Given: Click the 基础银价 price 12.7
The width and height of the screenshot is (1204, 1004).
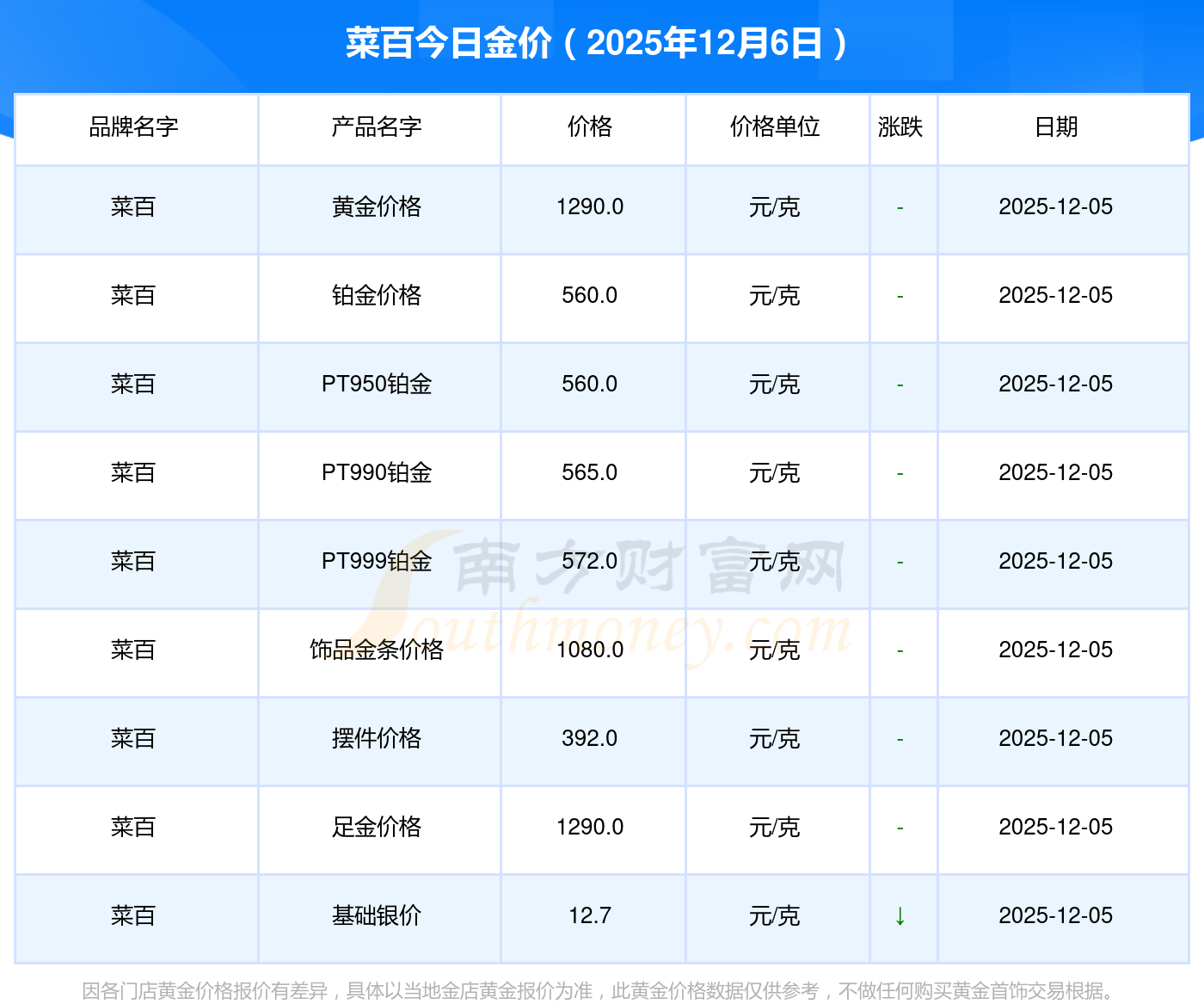Looking at the screenshot, I should point(590,916).
